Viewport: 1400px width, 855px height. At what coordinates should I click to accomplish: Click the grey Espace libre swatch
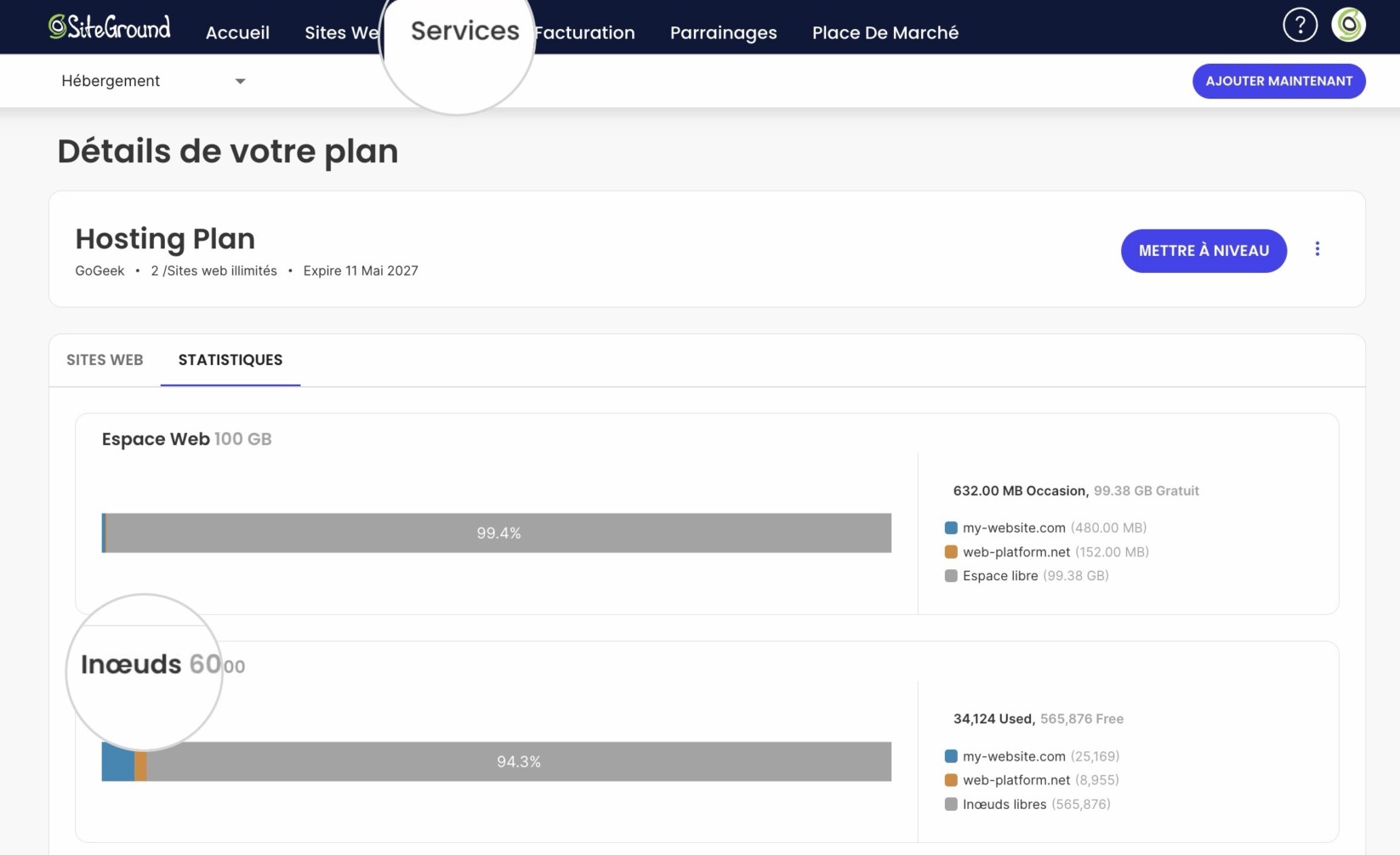click(x=951, y=576)
